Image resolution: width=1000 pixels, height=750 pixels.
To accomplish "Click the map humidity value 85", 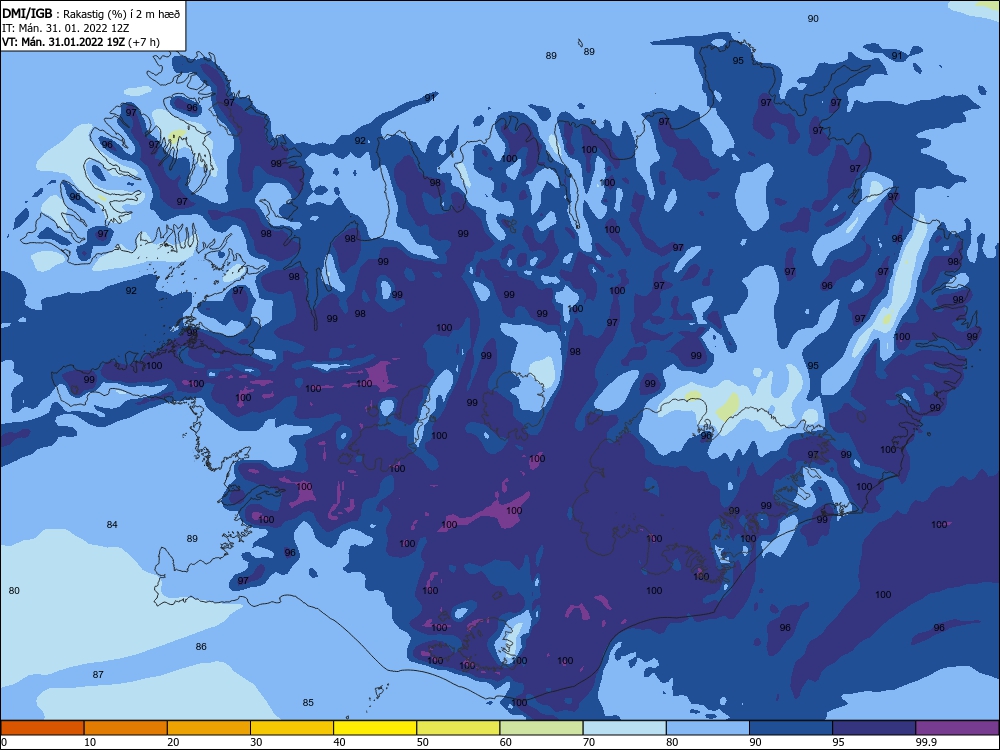I will click(x=308, y=703).
